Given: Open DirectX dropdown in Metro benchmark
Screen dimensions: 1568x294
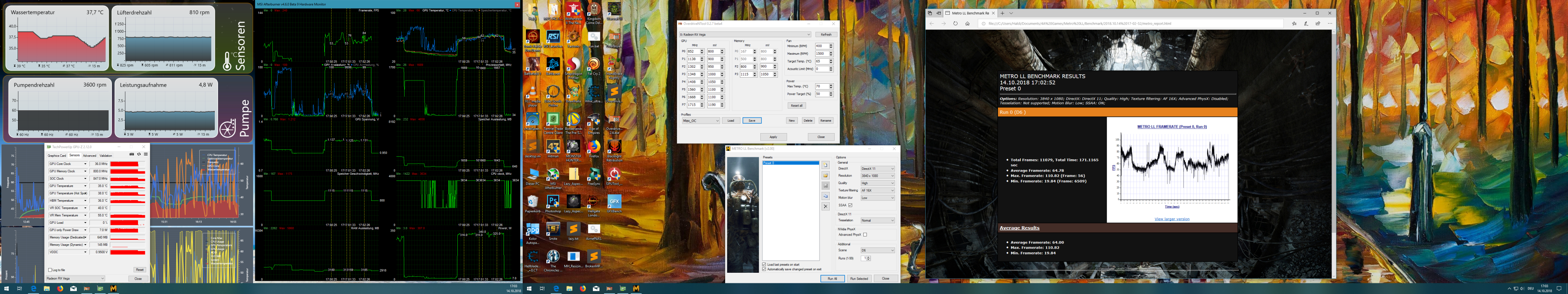Looking at the screenshot, I should click(x=877, y=169).
